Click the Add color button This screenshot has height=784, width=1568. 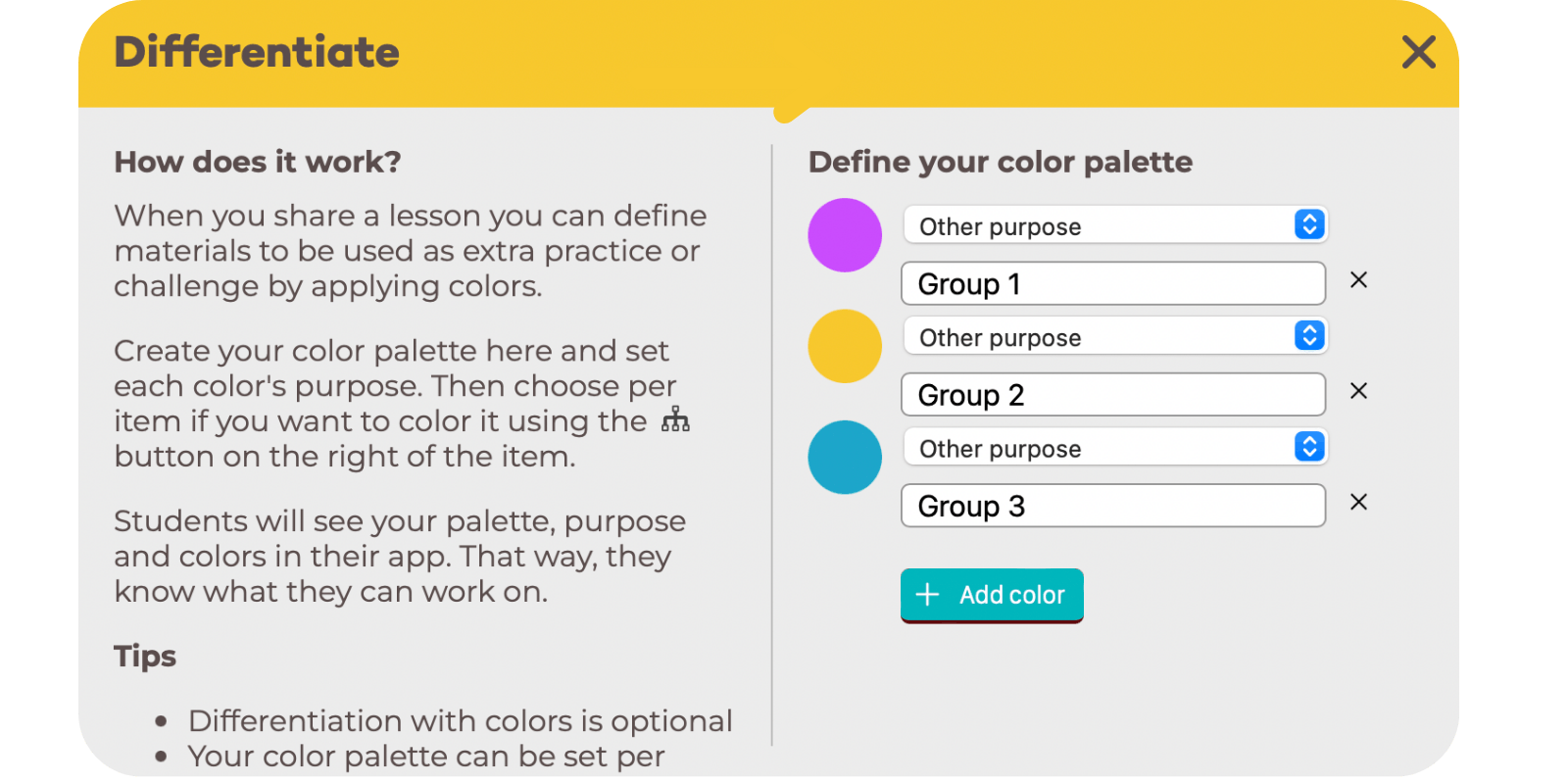point(992,595)
